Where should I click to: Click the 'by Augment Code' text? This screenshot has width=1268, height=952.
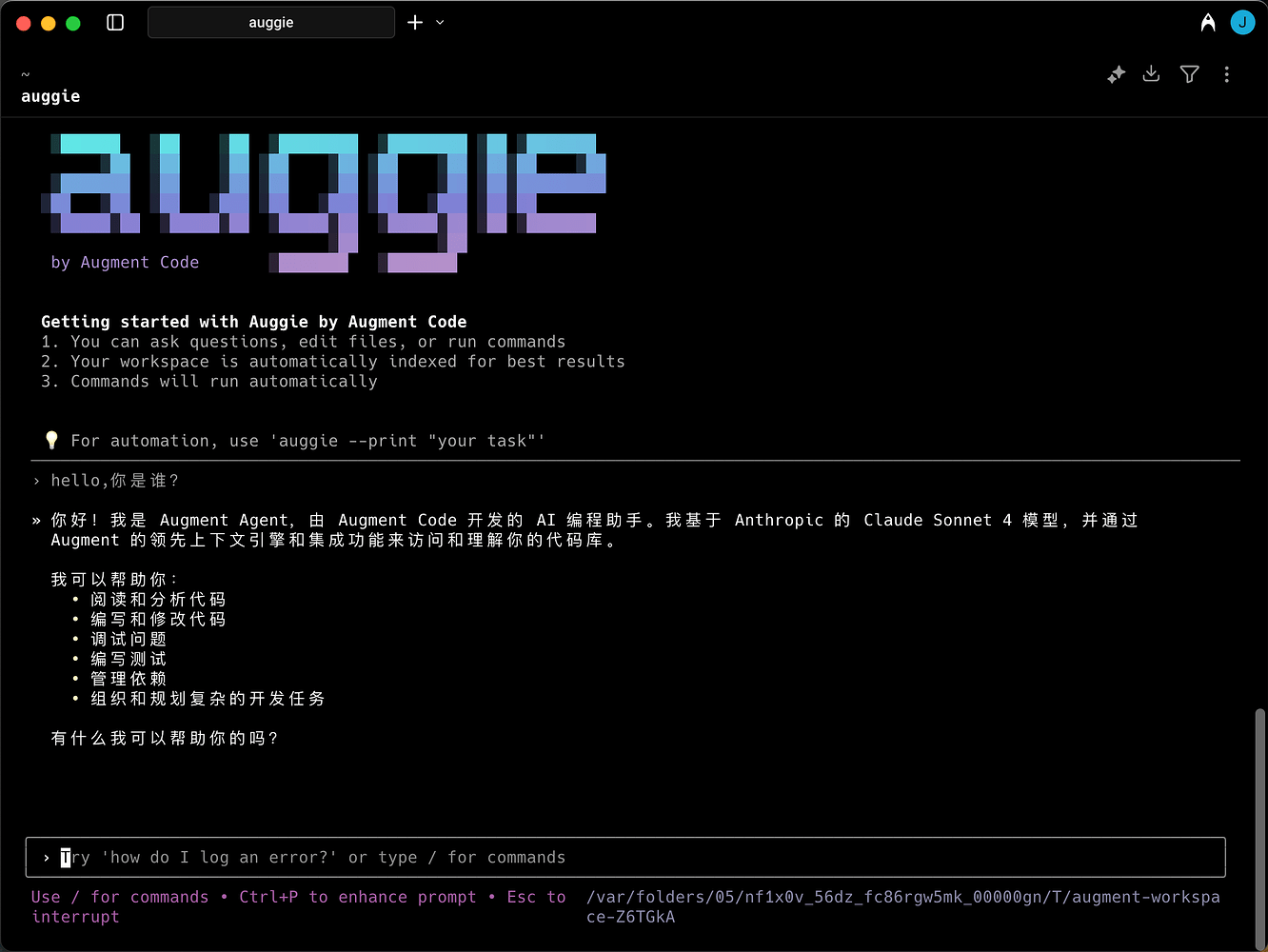pos(125,262)
